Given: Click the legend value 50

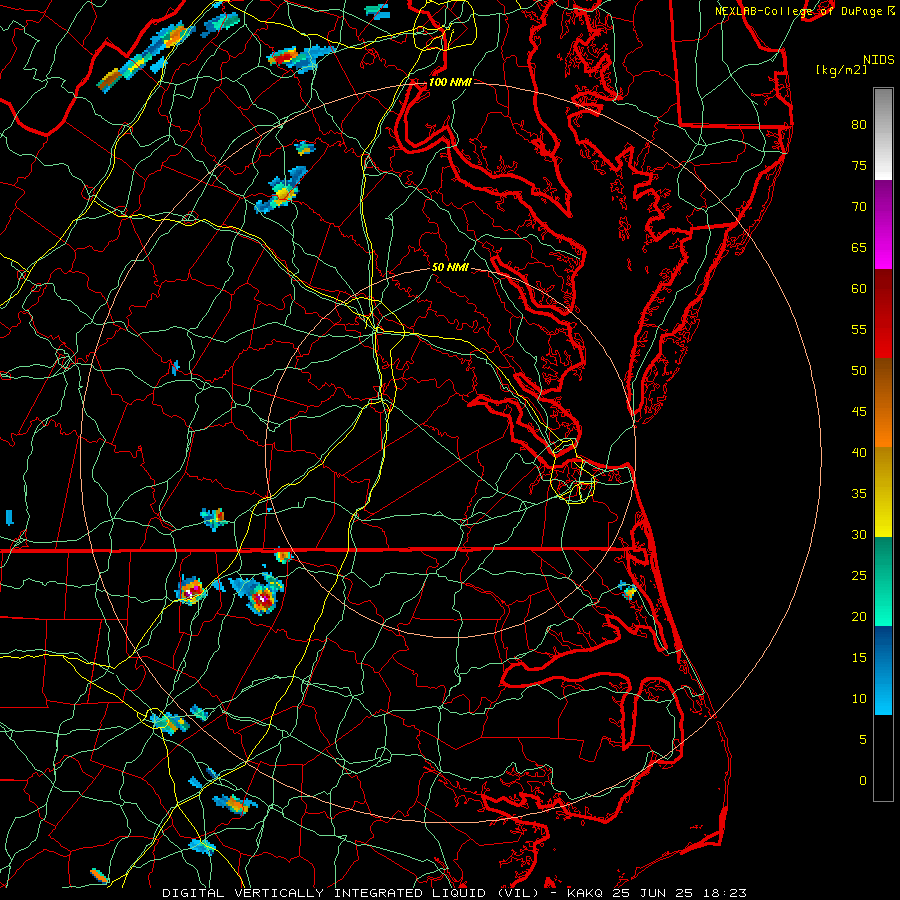Looking at the screenshot, I should [859, 370].
